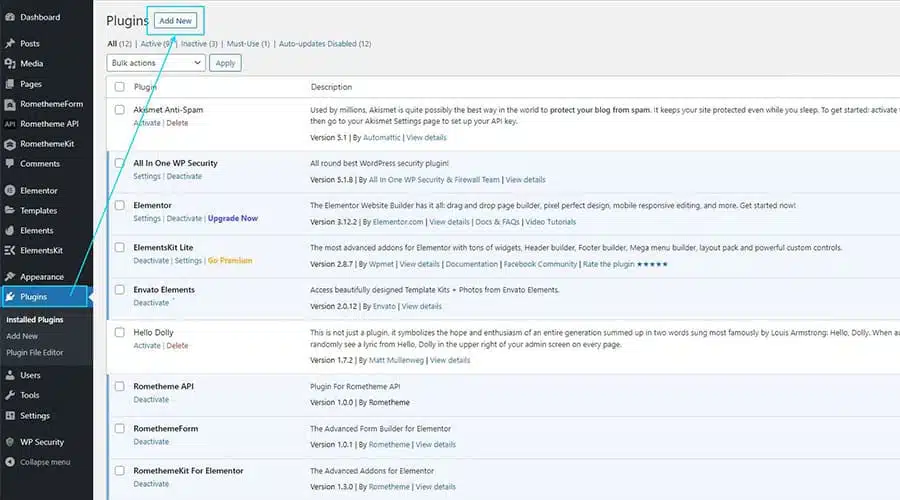Open View details for RomethemeKit For Elementor
Image resolution: width=900 pixels, height=500 pixels.
[x=436, y=487]
